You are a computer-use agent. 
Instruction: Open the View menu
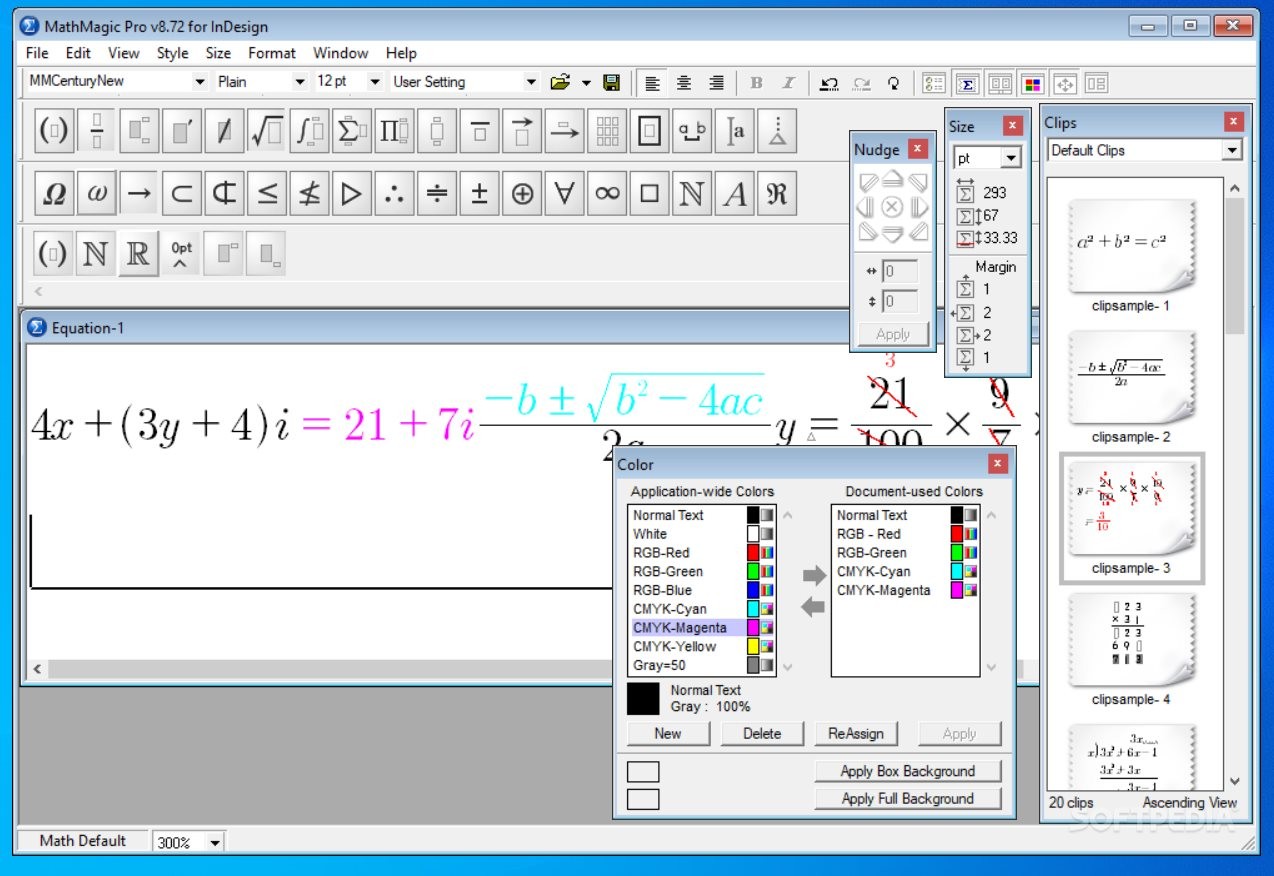click(124, 53)
